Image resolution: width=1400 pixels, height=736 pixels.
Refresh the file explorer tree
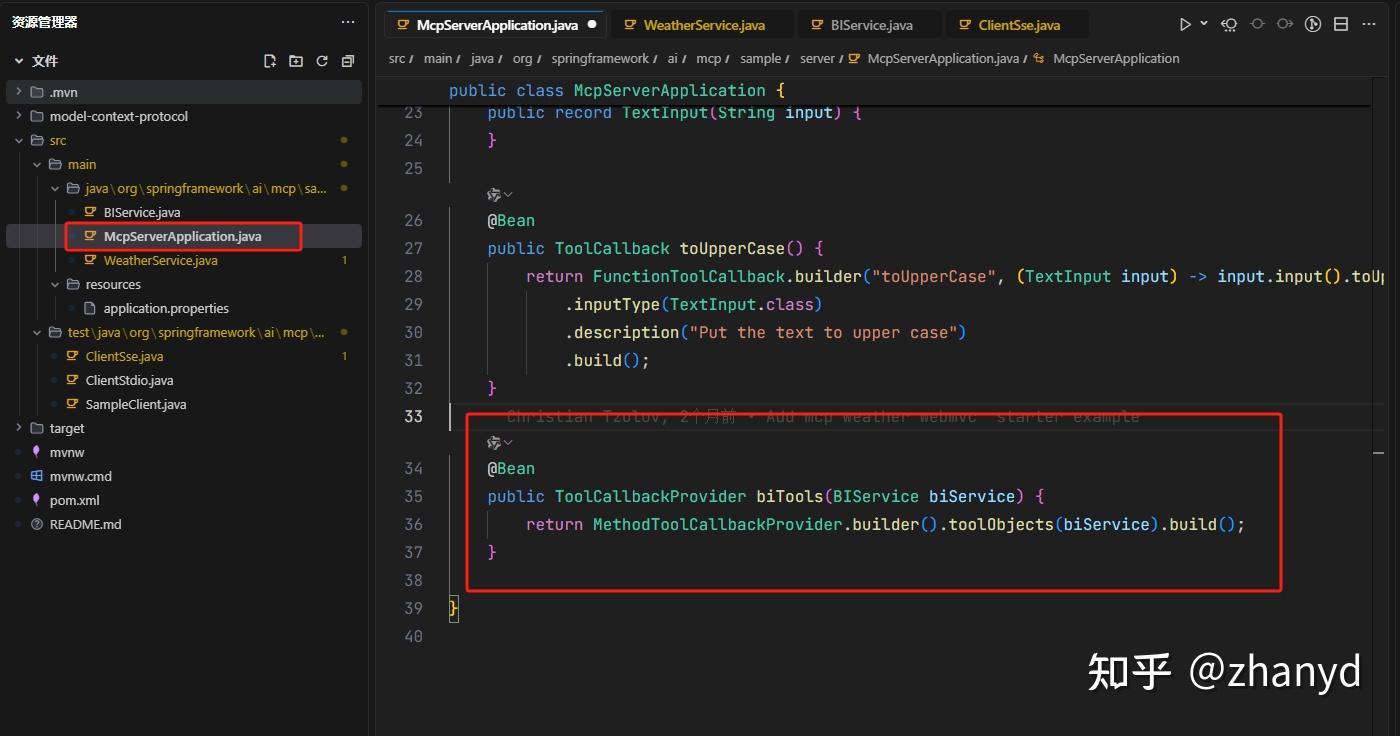point(322,61)
